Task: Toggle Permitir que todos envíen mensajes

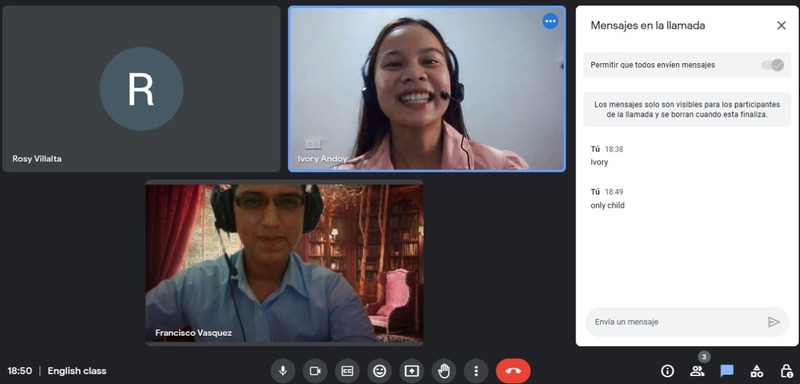Action: pos(772,65)
